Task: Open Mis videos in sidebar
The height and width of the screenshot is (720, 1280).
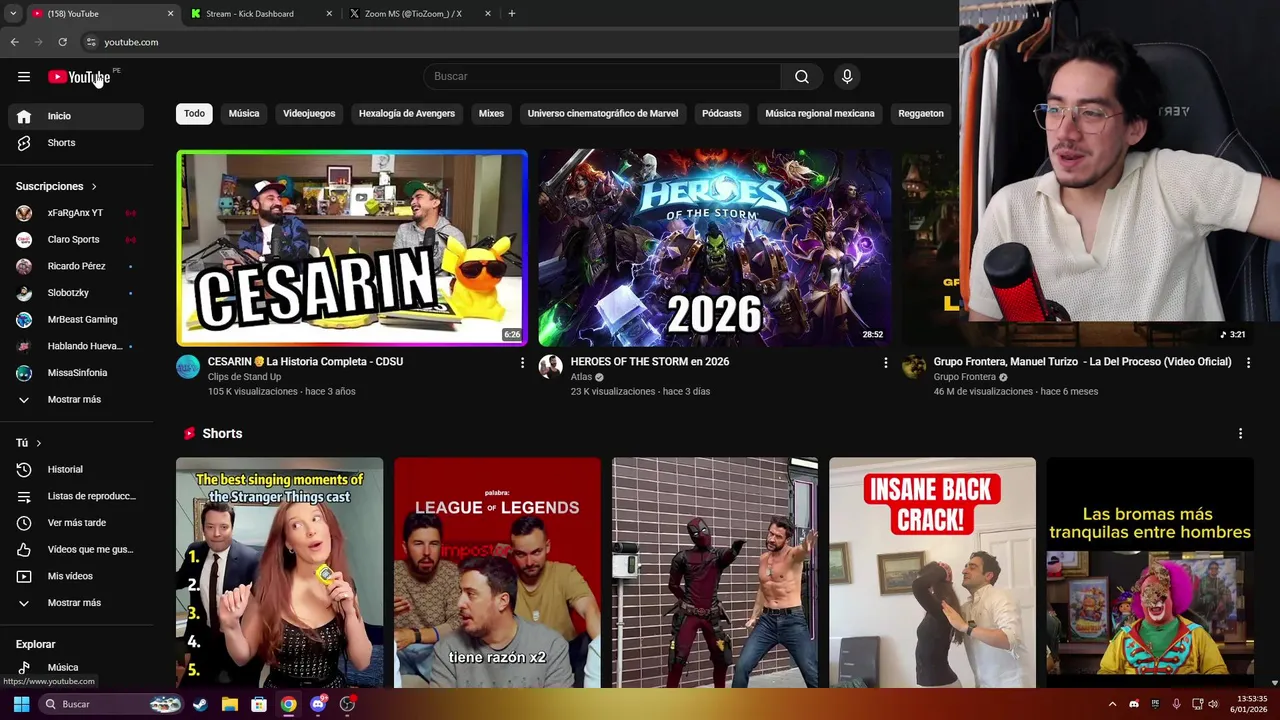Action: [77, 576]
